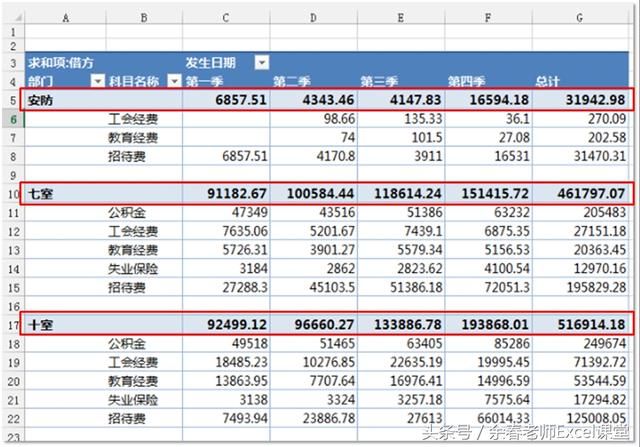Select cell with value 98.66
Image resolution: width=640 pixels, height=447 pixels.
point(313,119)
